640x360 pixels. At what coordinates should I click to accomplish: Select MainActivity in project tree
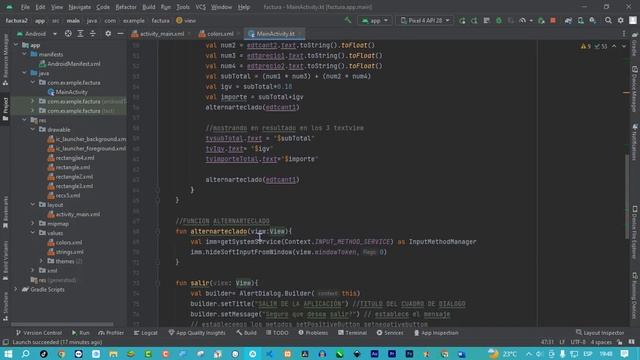click(71, 92)
